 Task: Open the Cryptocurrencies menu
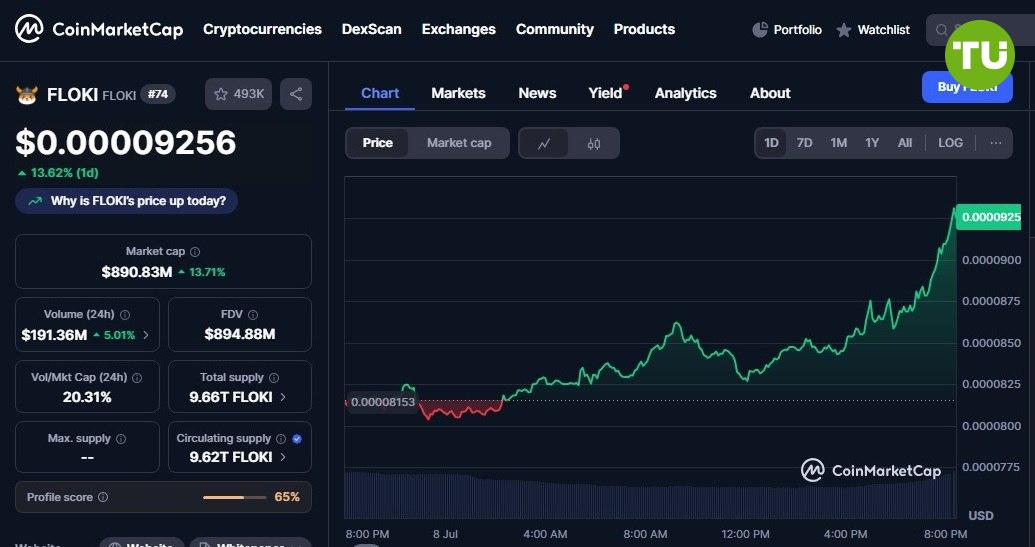262,30
